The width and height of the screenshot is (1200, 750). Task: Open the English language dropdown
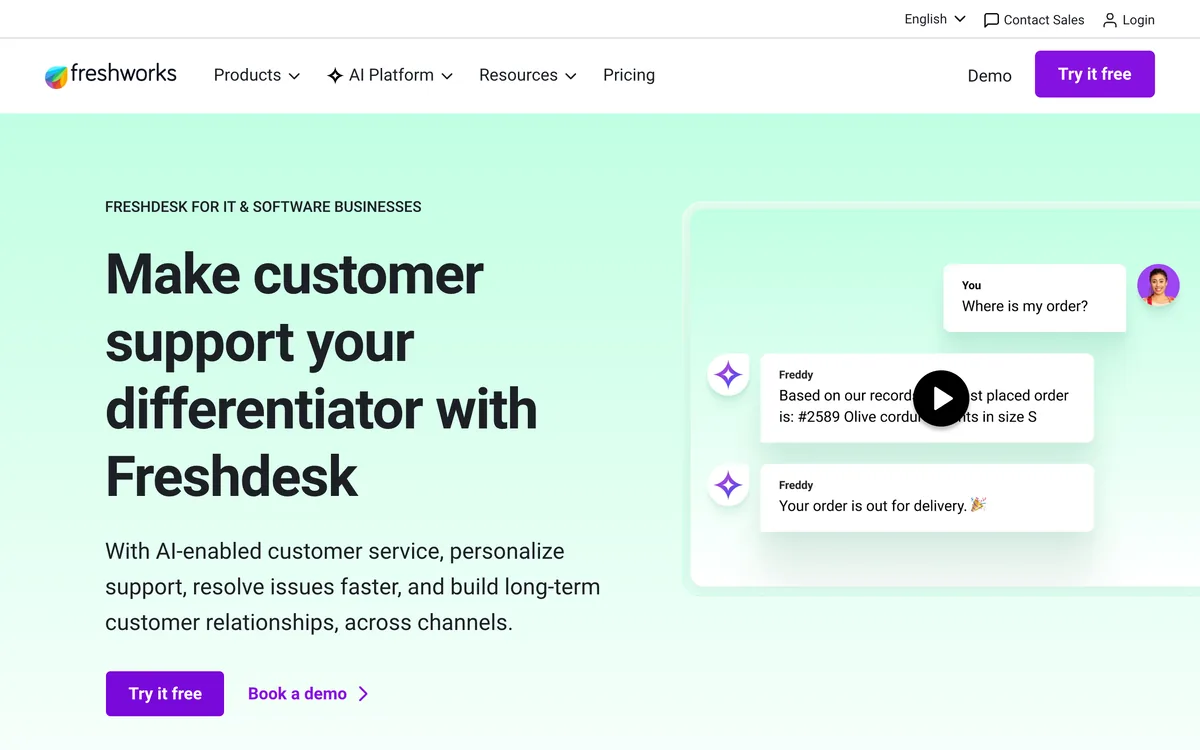coord(935,19)
